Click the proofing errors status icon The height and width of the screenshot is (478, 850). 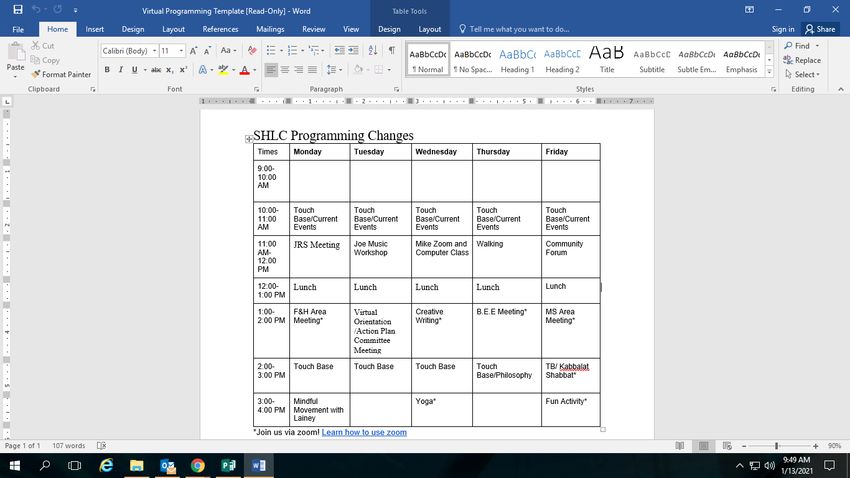click(x=101, y=445)
